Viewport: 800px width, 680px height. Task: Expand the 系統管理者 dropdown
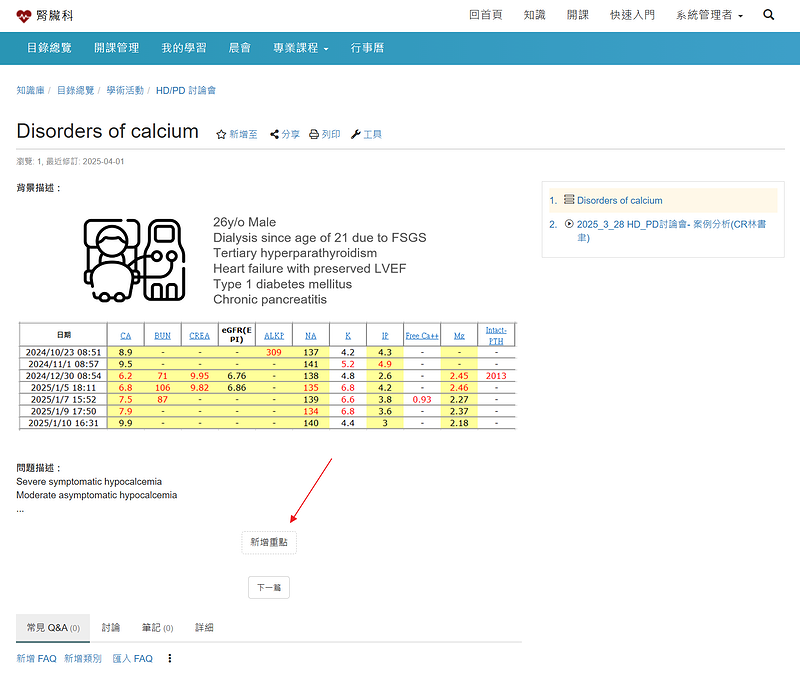(x=708, y=15)
